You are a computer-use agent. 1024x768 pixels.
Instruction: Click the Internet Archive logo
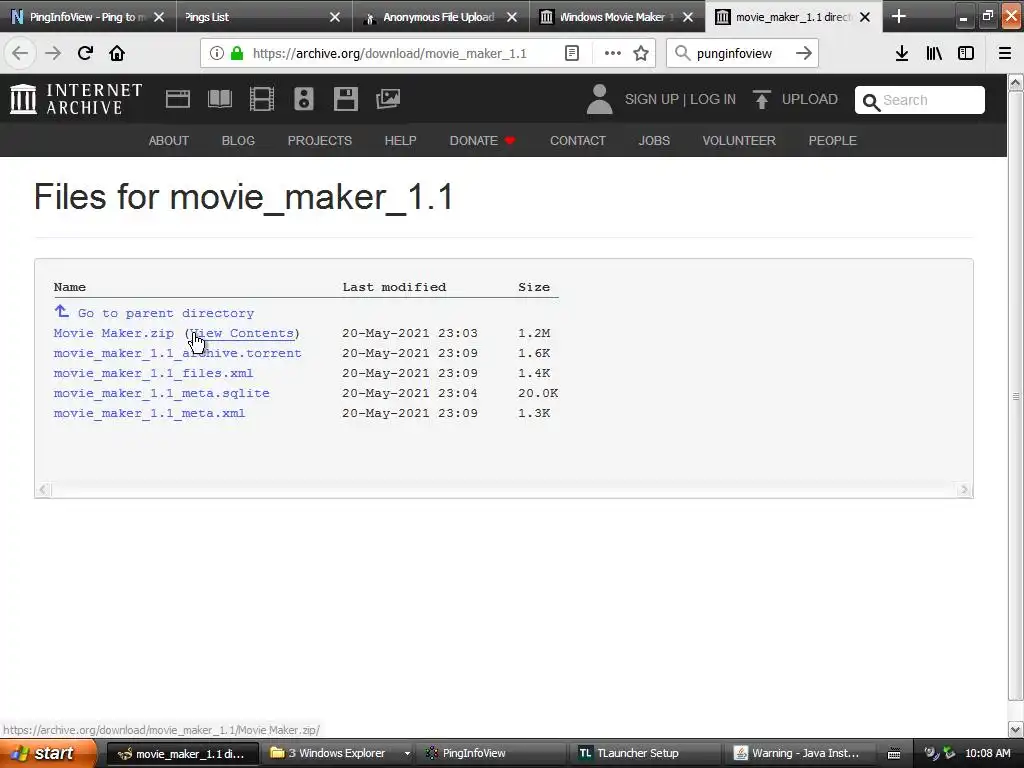(x=76, y=99)
